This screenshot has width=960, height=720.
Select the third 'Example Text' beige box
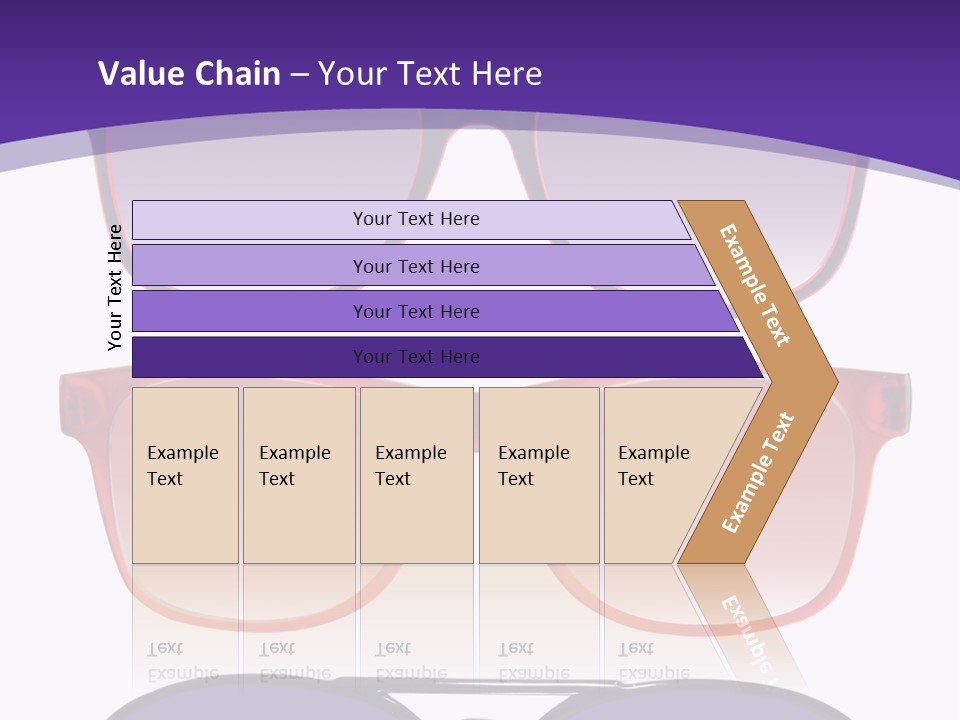tap(416, 475)
